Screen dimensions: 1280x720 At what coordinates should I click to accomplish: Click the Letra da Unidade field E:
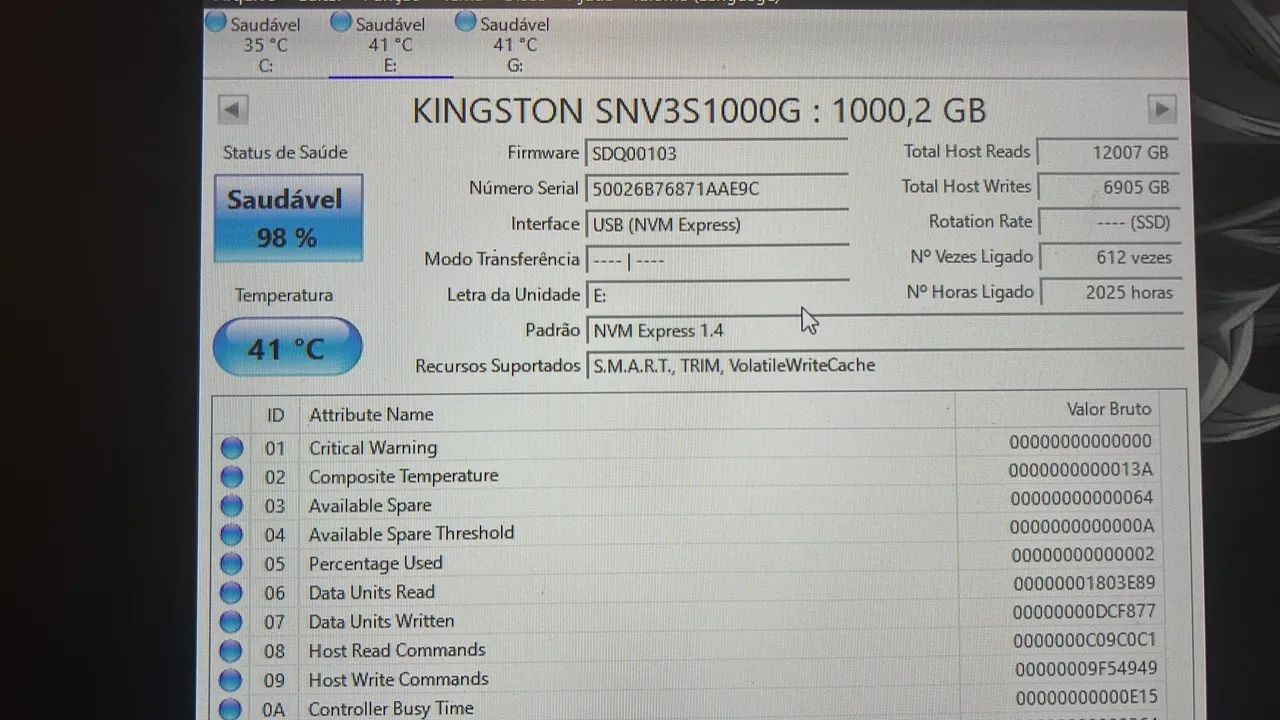coord(718,296)
